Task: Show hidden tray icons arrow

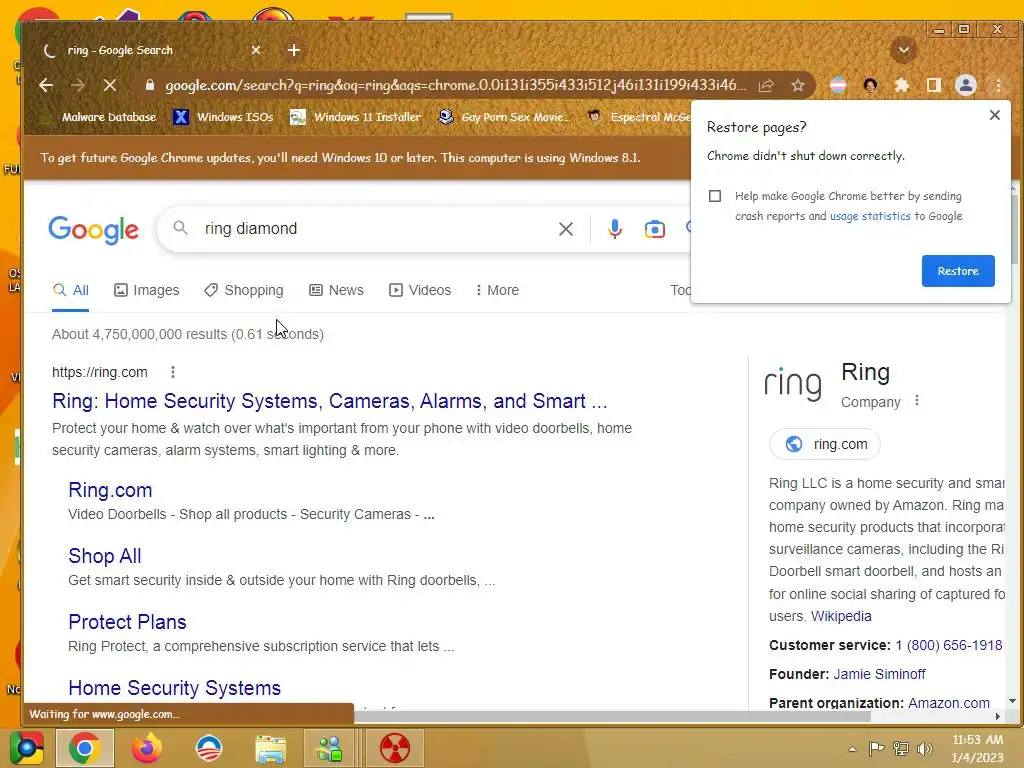Action: click(x=852, y=749)
